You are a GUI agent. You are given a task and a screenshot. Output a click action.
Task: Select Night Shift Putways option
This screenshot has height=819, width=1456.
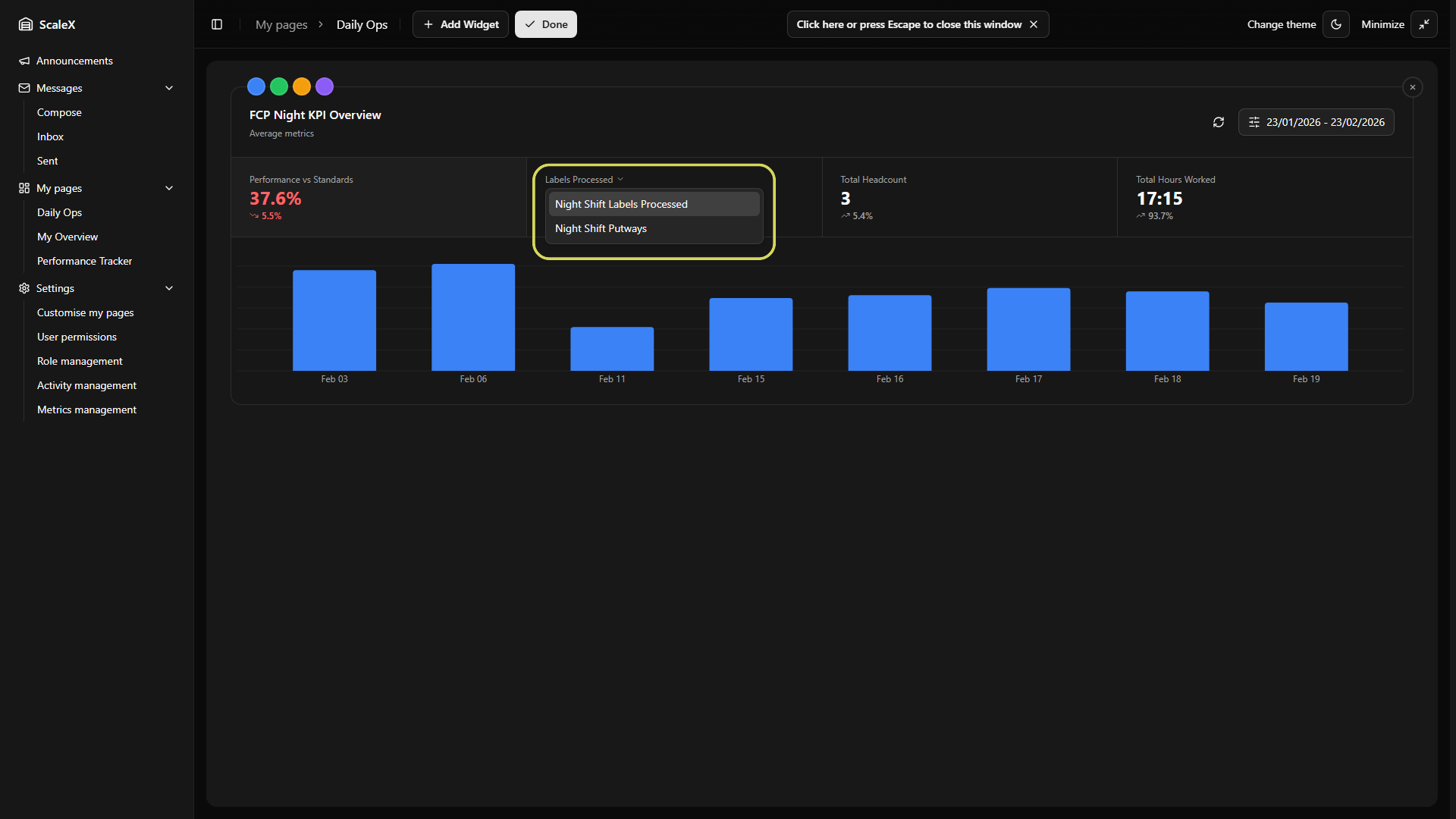pos(601,228)
